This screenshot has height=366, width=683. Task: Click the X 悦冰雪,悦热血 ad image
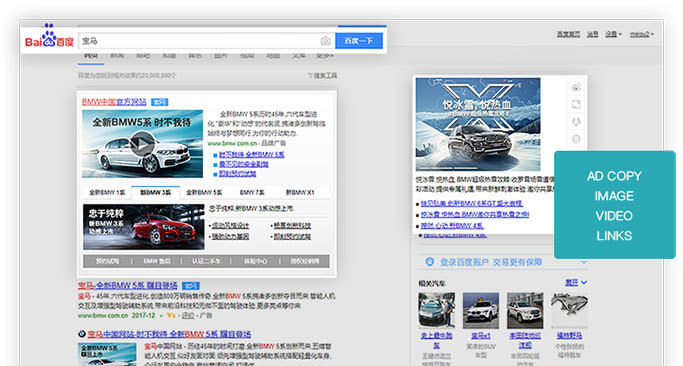[x=478, y=124]
